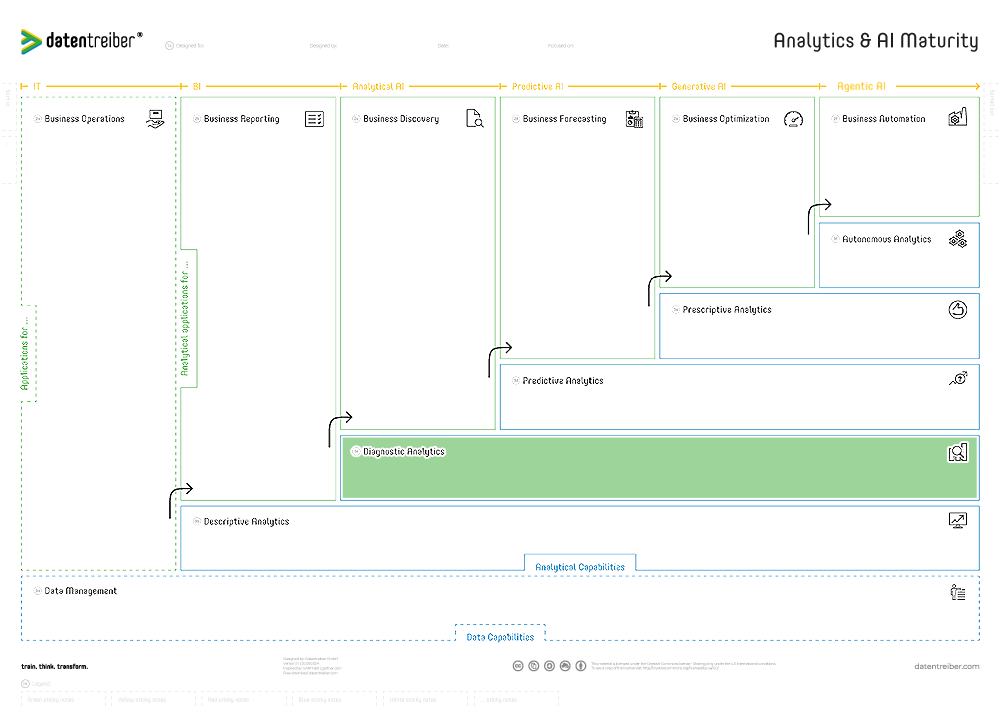Click the datentreiber arrow logo
Screen dimensions: 1000x707
pyautogui.click(x=31, y=41)
